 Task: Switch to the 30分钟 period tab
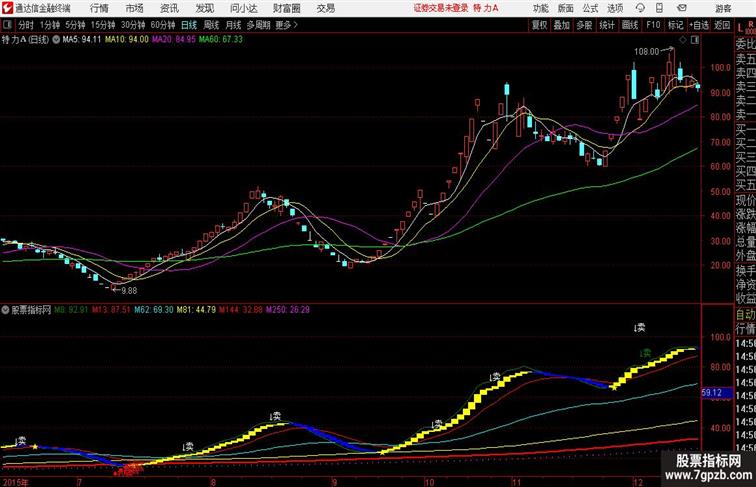click(133, 25)
